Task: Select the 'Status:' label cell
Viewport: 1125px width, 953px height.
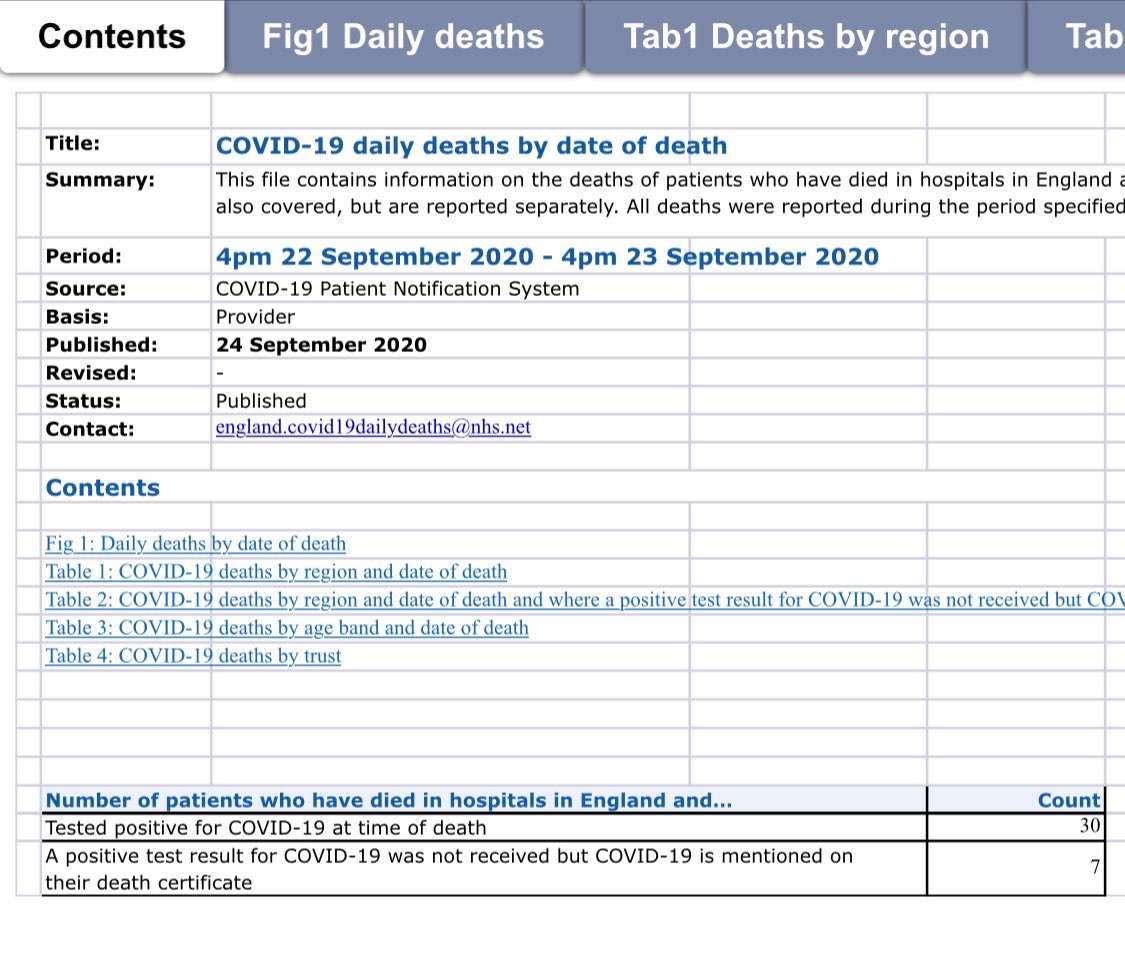Action: click(x=126, y=400)
